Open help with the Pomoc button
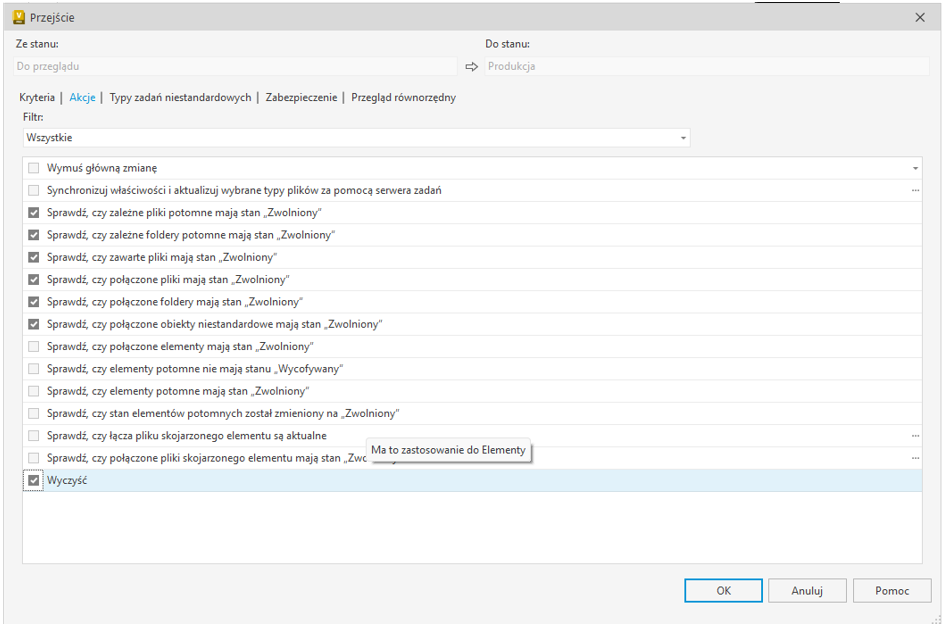 (x=892, y=591)
